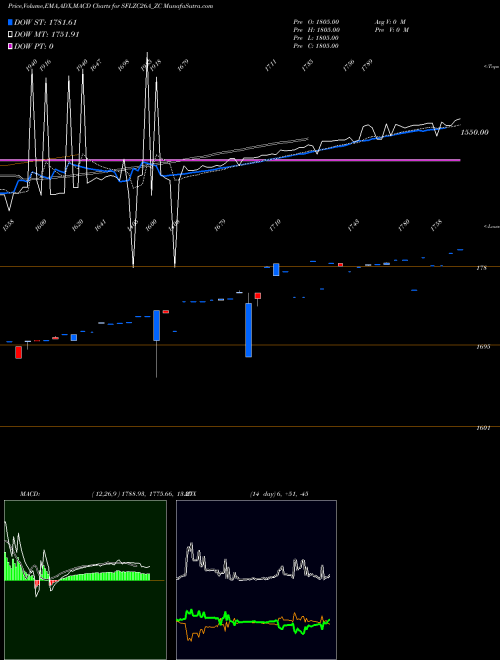Click the blue candle with long lower wick

(x=157, y=325)
